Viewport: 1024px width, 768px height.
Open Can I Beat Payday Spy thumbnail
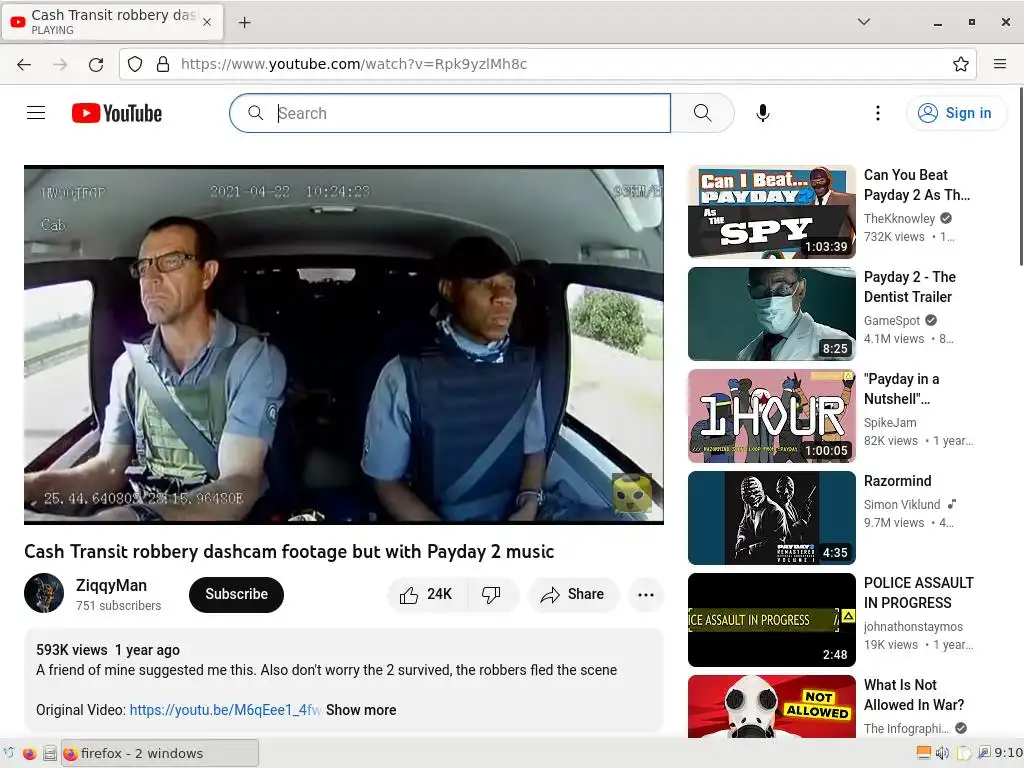click(771, 212)
